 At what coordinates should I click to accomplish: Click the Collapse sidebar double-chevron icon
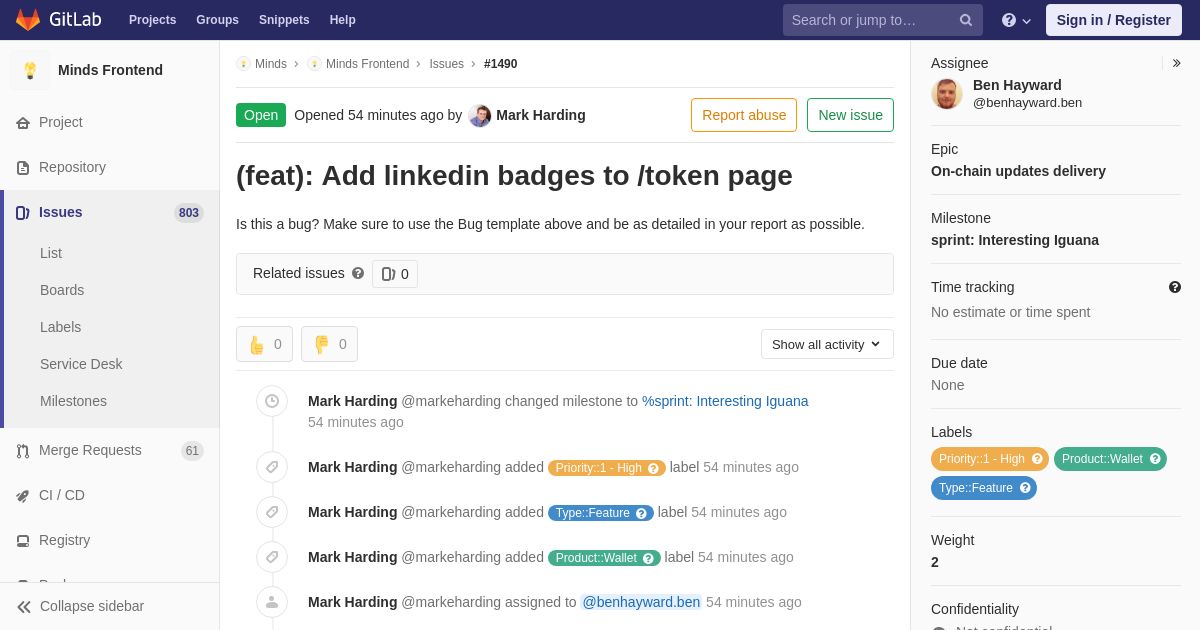tap(24, 607)
